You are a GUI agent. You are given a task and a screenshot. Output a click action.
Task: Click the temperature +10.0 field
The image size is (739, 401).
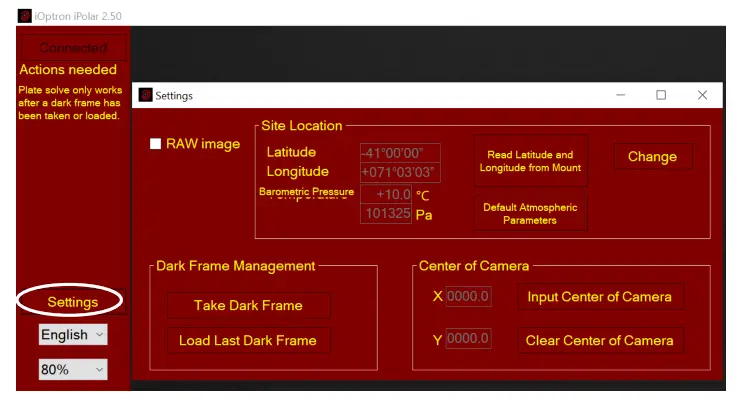coord(386,194)
